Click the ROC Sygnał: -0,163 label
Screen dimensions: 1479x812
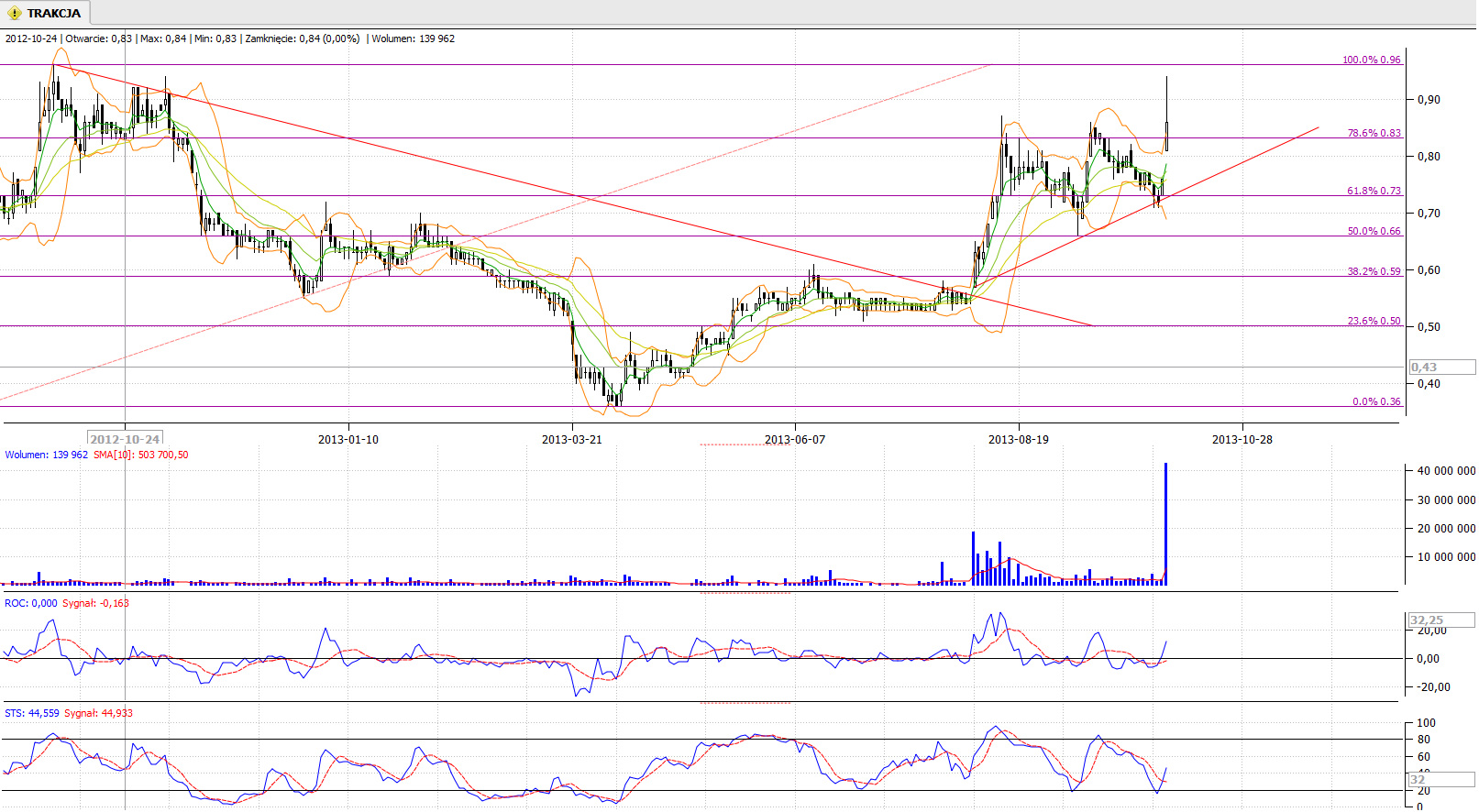click(96, 603)
